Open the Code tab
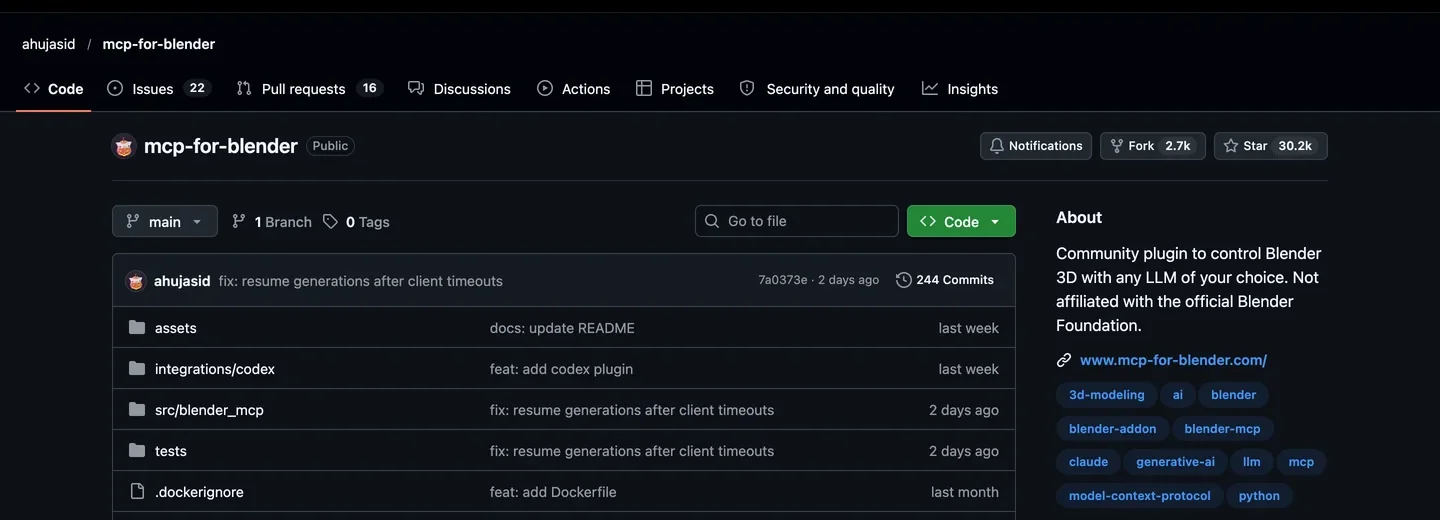The image size is (1440, 520). tap(54, 89)
